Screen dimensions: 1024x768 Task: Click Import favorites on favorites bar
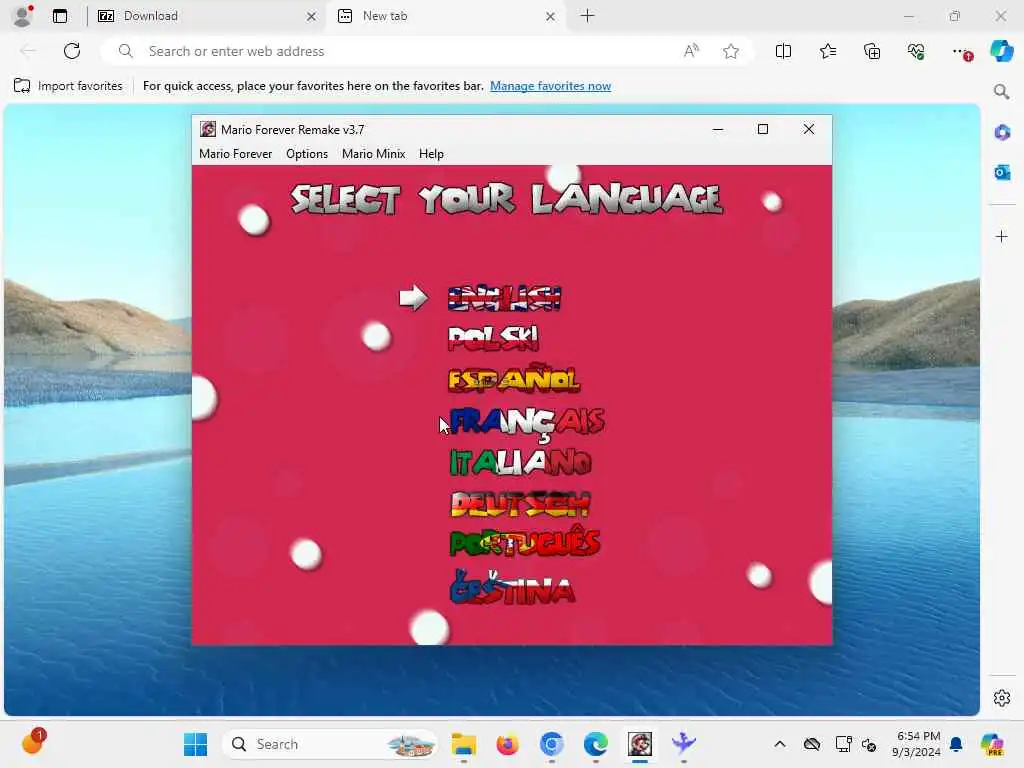click(x=68, y=86)
